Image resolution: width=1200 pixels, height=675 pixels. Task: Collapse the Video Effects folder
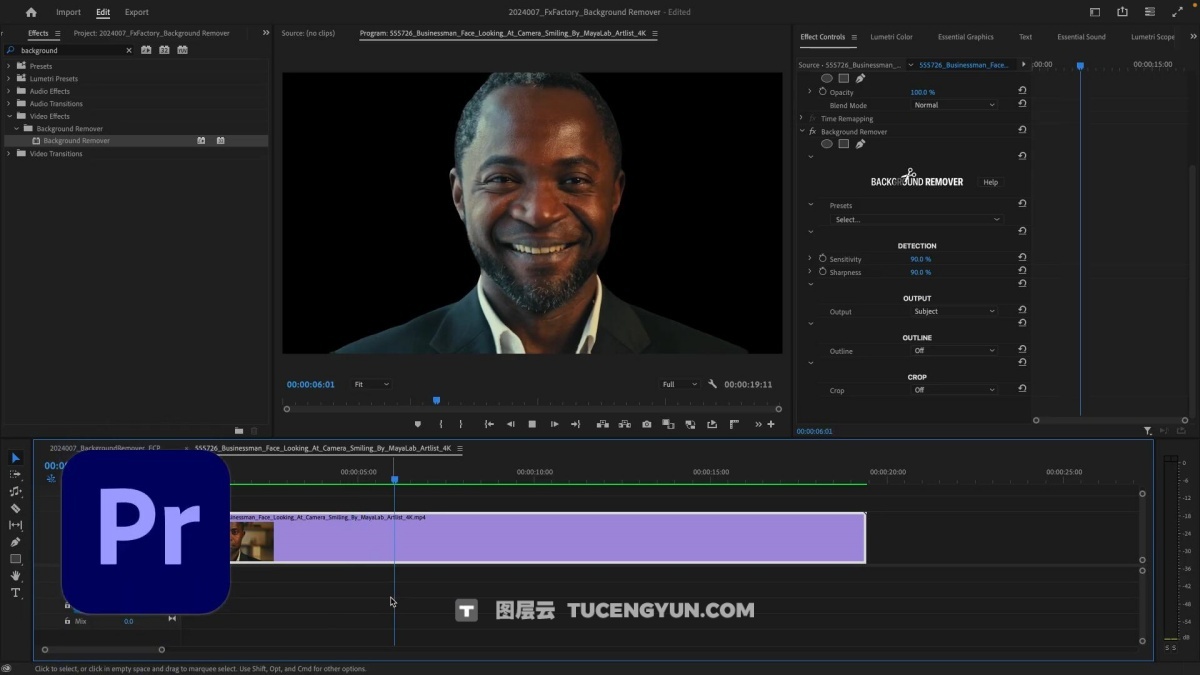point(9,116)
